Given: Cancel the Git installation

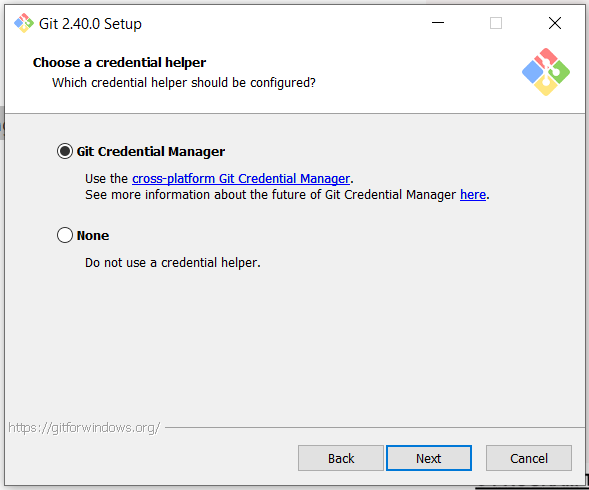Looking at the screenshot, I should pyautogui.click(x=529, y=458).
